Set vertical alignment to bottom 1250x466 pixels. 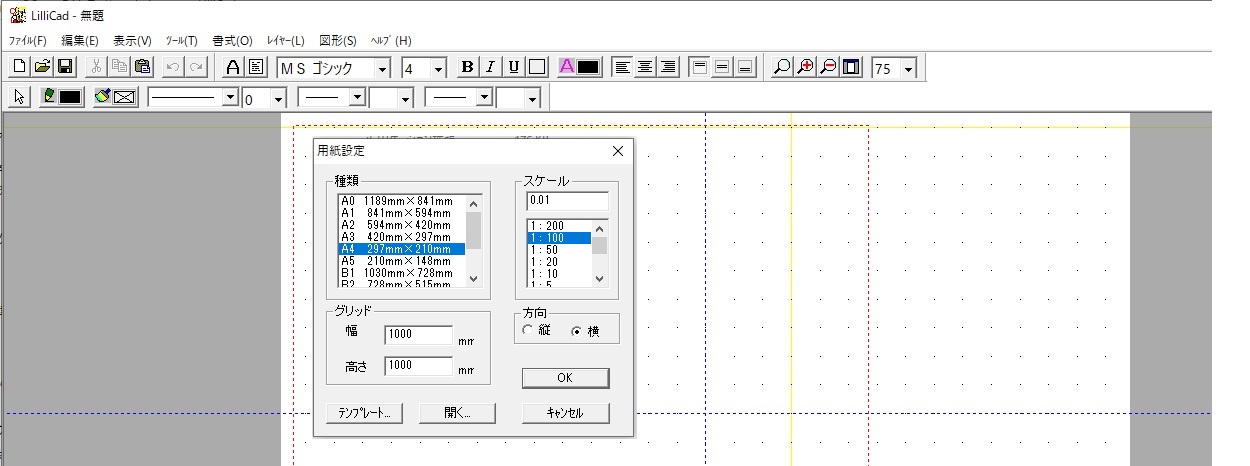[x=744, y=67]
